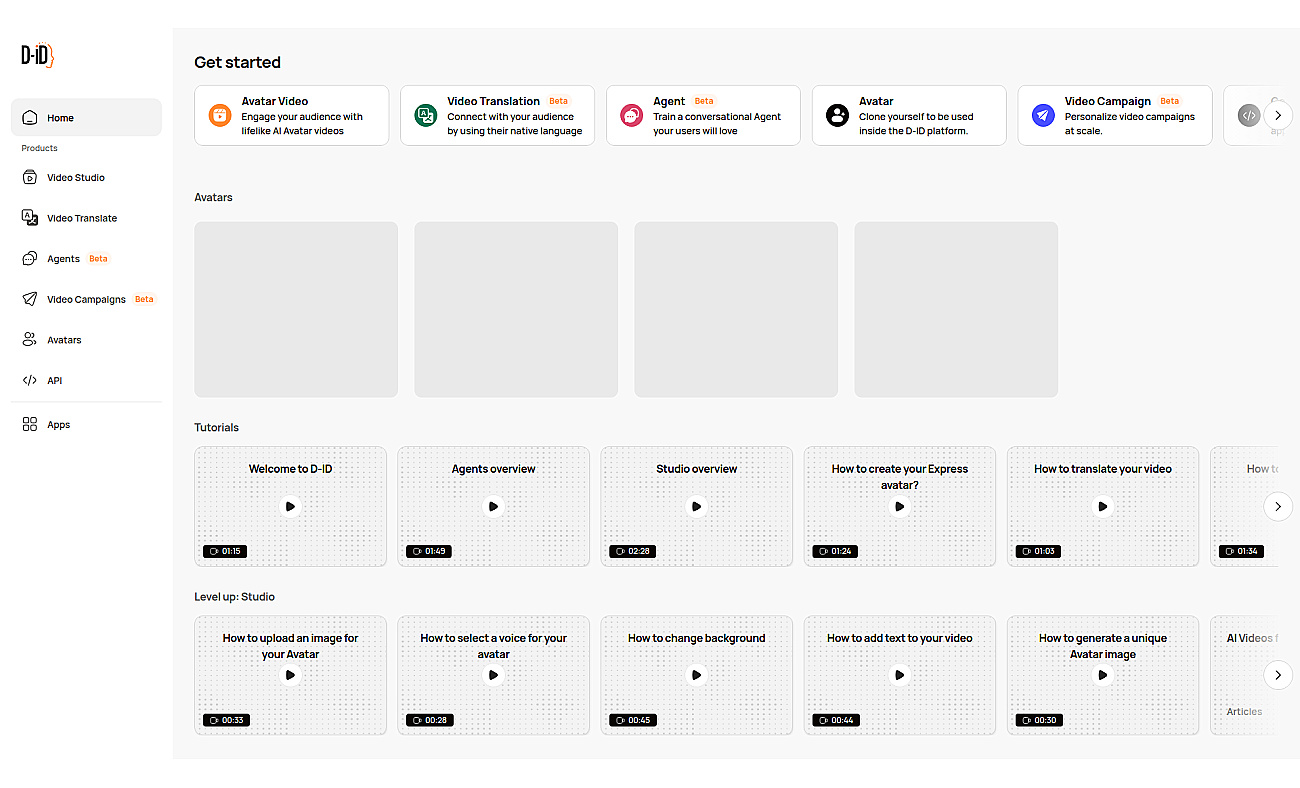
Task: Open the Agent get started card
Action: pyautogui.click(x=703, y=115)
